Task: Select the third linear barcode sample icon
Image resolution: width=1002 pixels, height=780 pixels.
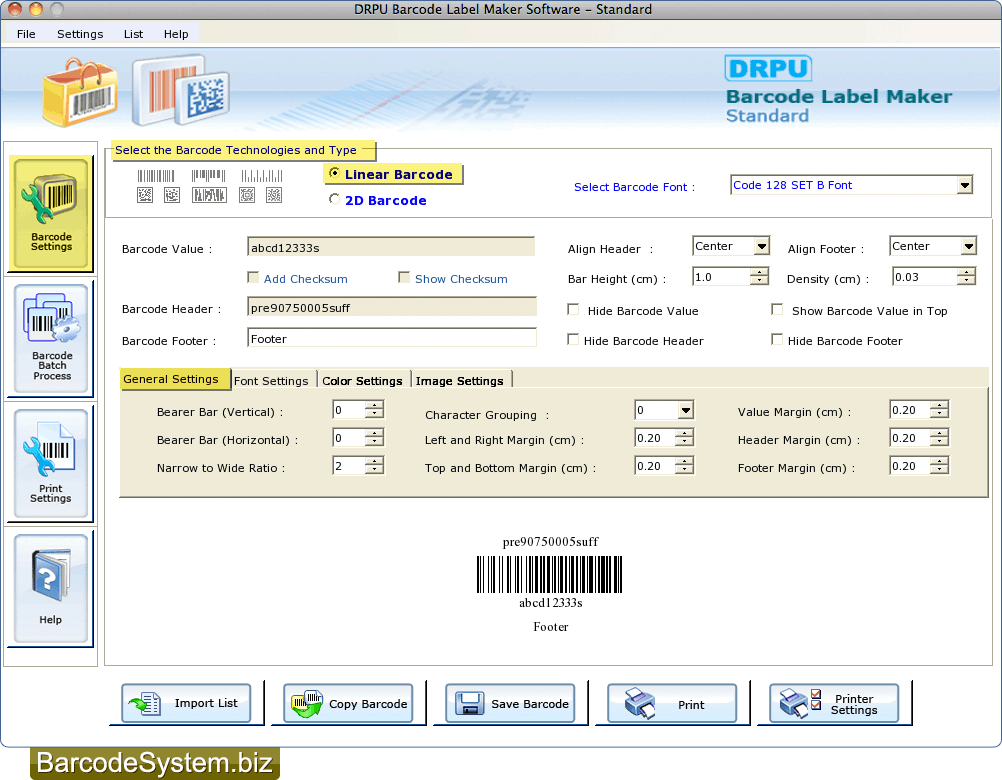Action: click(262, 176)
